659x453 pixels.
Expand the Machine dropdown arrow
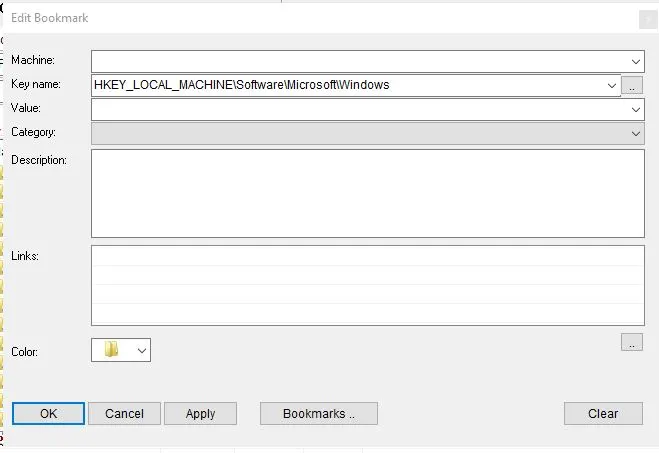(636, 62)
